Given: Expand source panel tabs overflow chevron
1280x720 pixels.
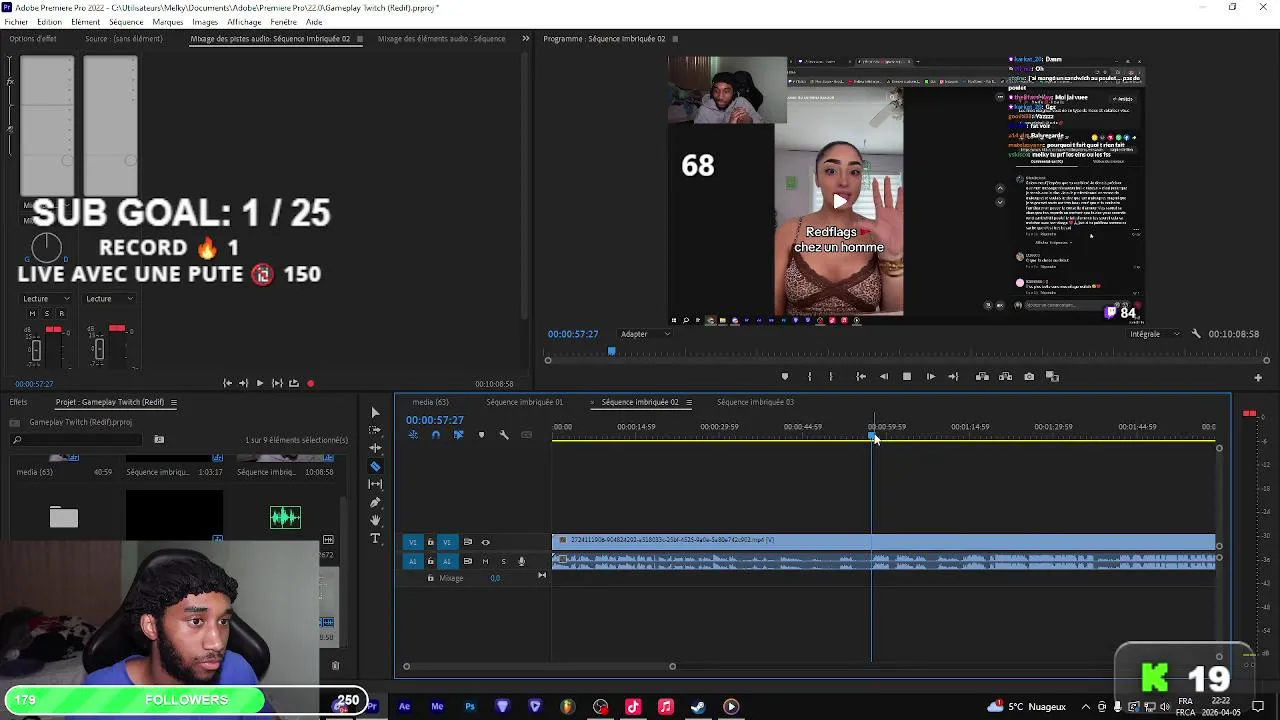Looking at the screenshot, I should tap(526, 39).
